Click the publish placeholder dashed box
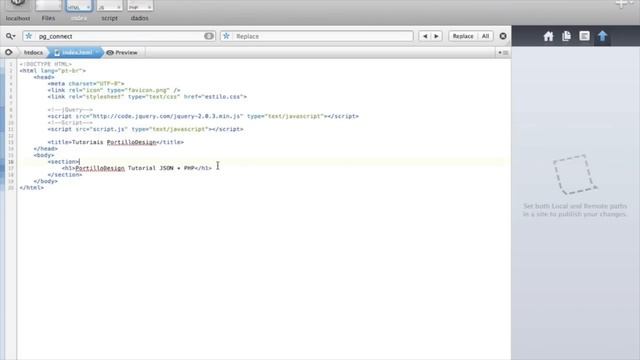The width and height of the screenshot is (640, 360). 575,174
